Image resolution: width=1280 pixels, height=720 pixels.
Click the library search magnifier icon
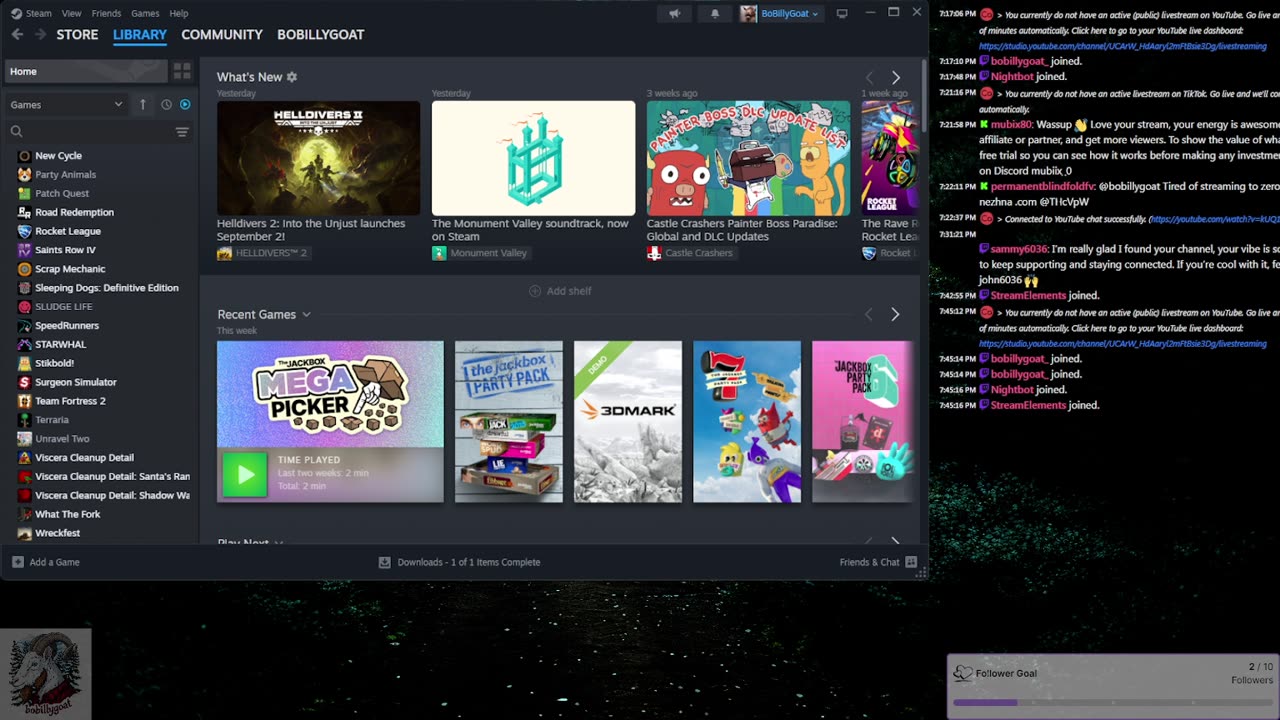pos(16,131)
